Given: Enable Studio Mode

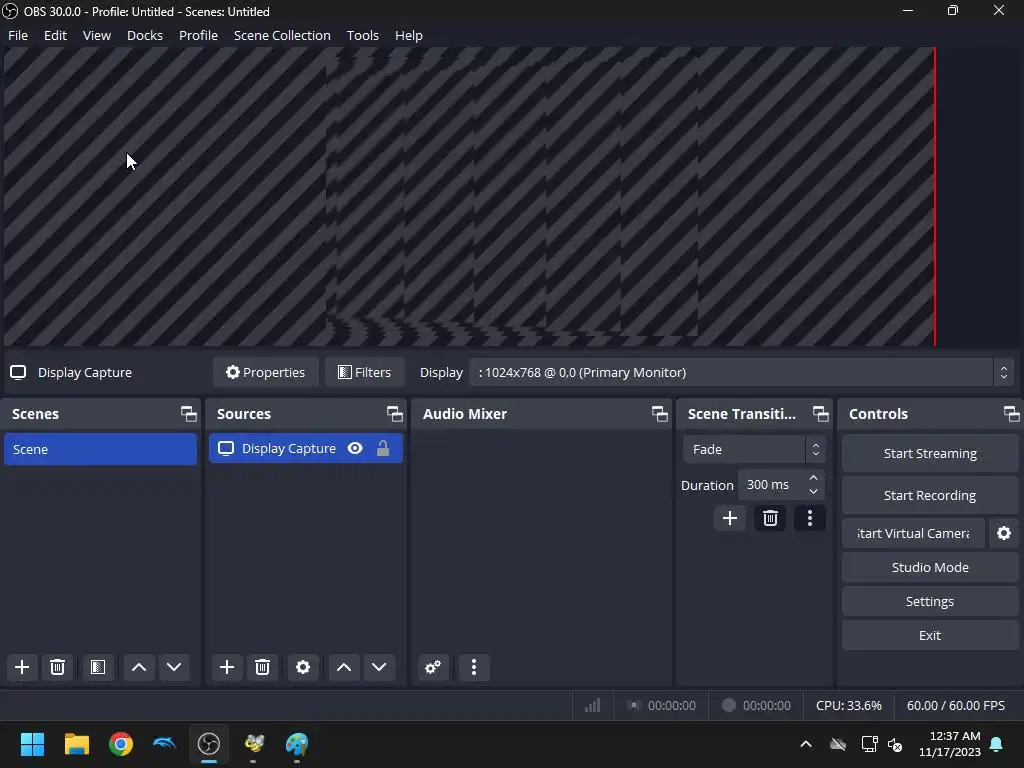Looking at the screenshot, I should (x=930, y=567).
